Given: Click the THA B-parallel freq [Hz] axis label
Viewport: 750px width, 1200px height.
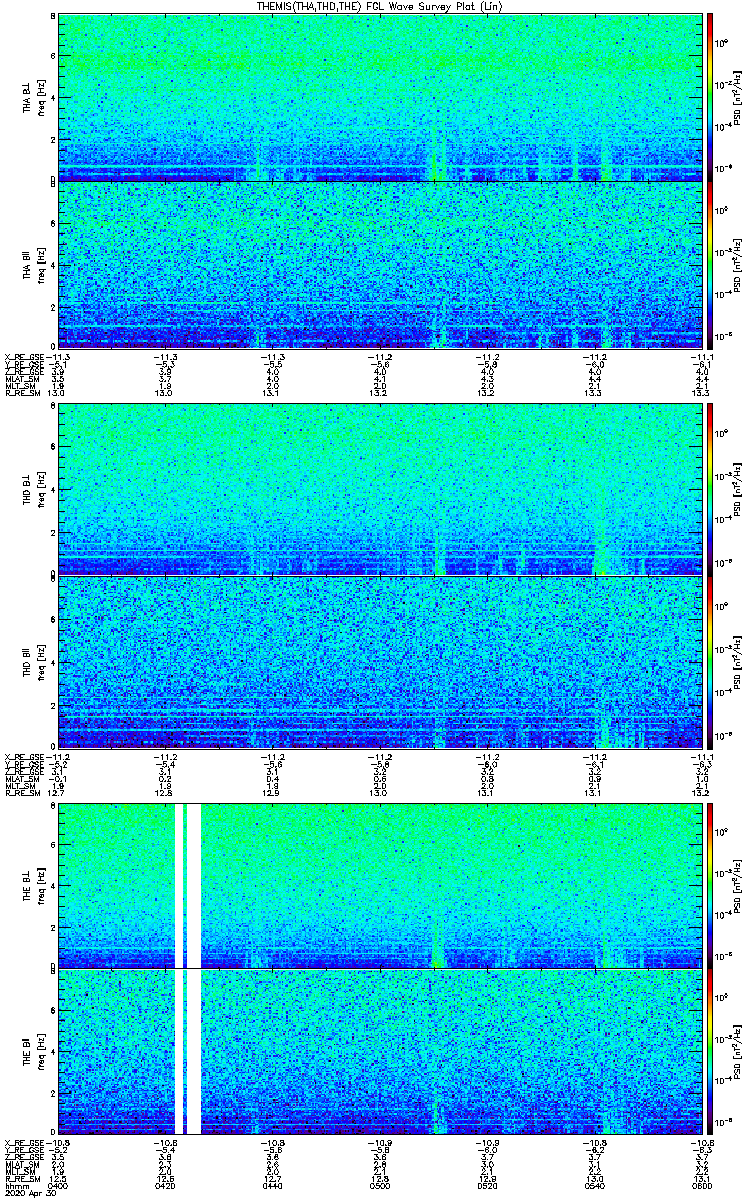Looking at the screenshot, I should pyautogui.click(x=40, y=265).
